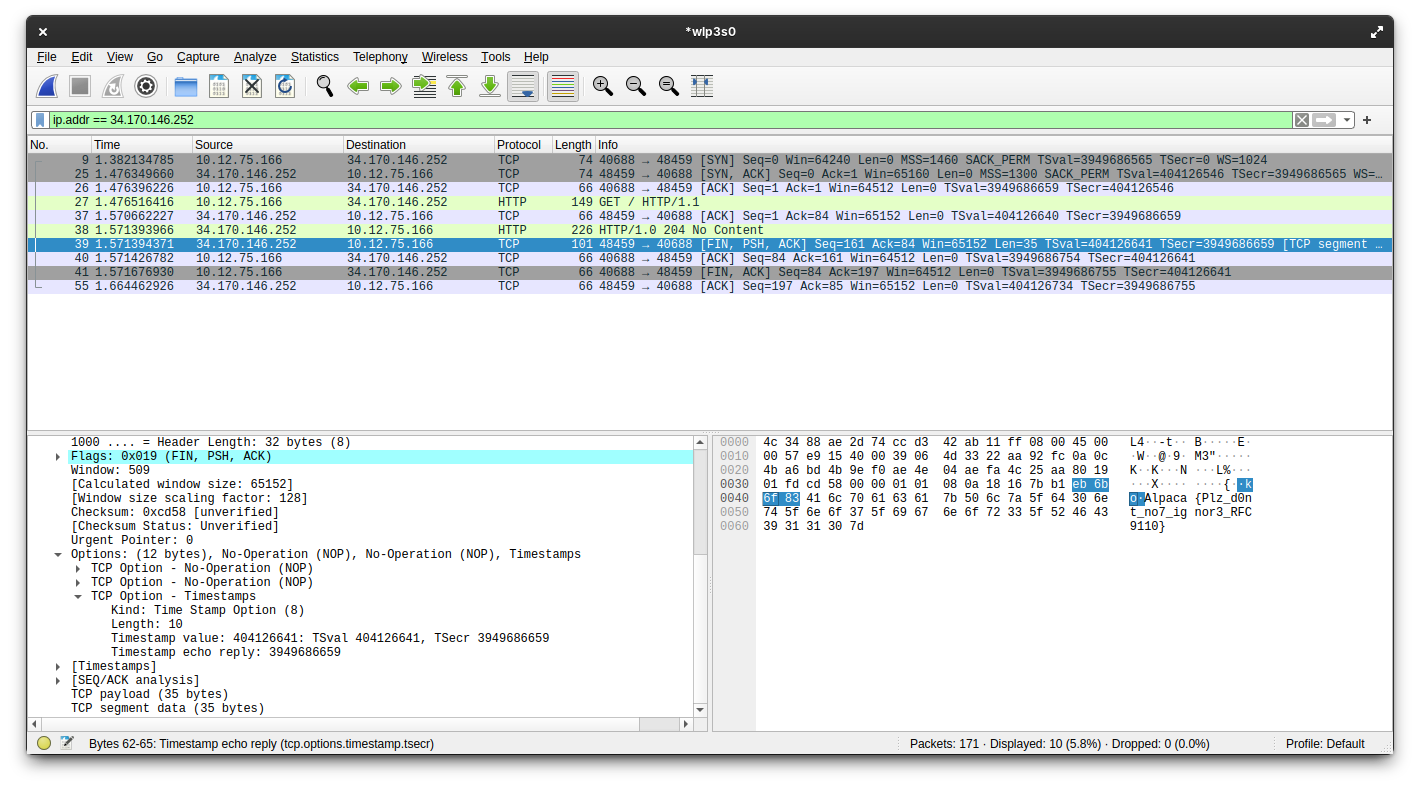Screen dimensions: 1420x794
Task: Open the Statistics menu
Action: click(315, 57)
